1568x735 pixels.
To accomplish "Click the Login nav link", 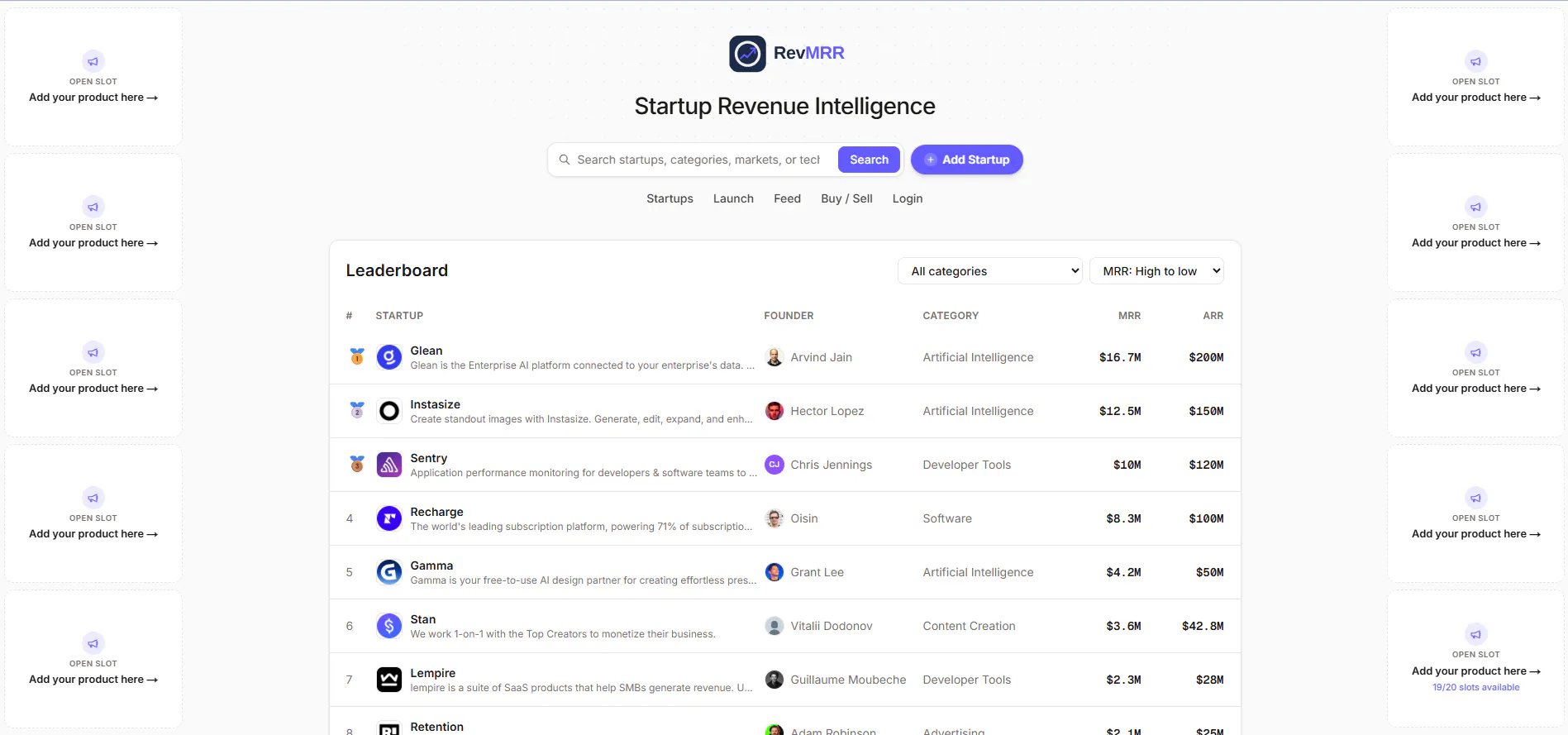I will click(908, 198).
